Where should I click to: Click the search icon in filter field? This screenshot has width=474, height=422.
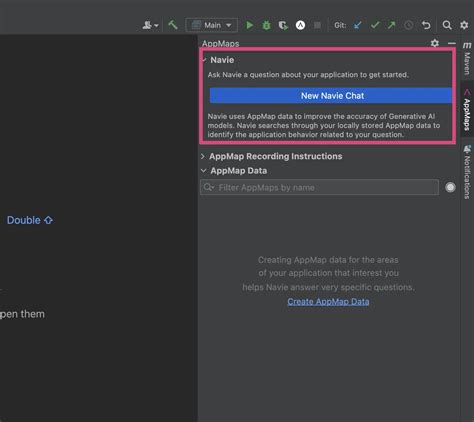pyautogui.click(x=209, y=187)
